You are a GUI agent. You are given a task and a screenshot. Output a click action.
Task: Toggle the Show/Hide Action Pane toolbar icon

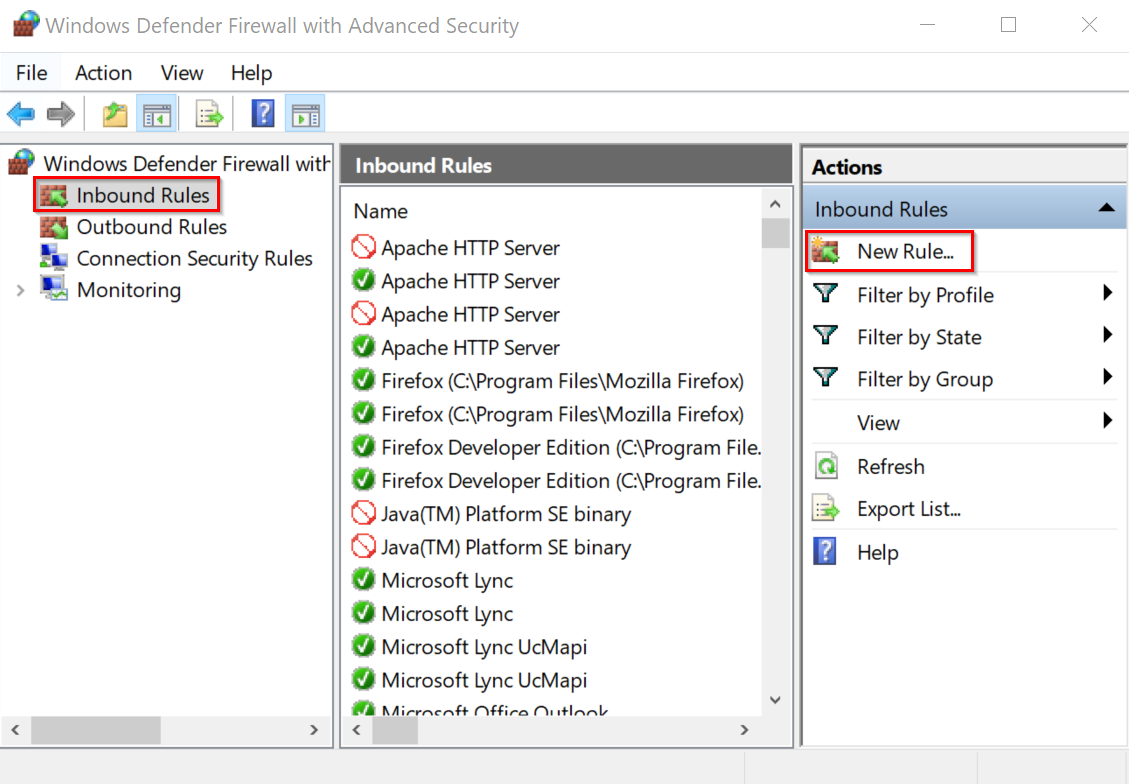pyautogui.click(x=305, y=114)
